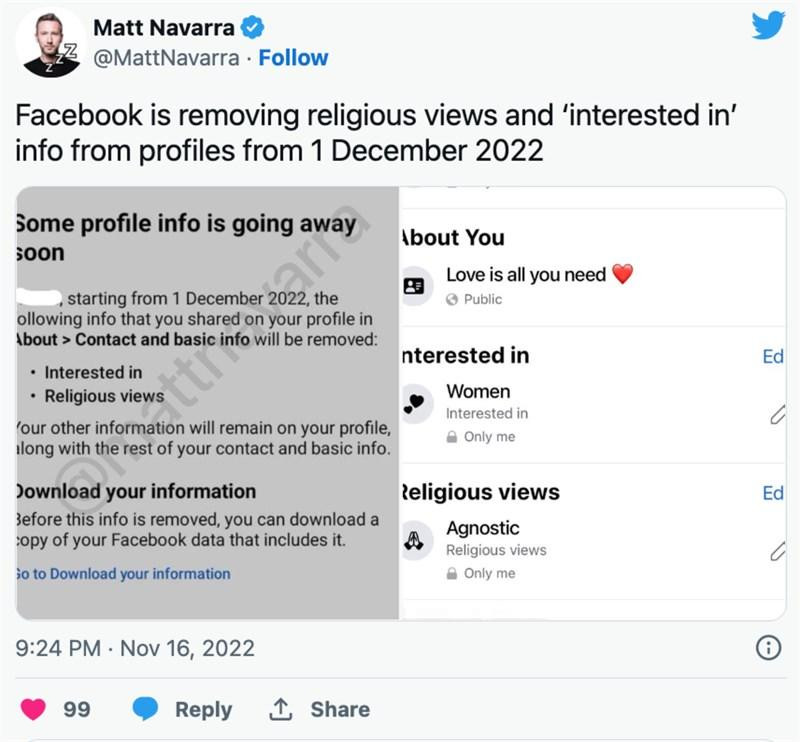Click the pencil icon beside Women
Viewport: 800px width, 742px height.
click(777, 414)
